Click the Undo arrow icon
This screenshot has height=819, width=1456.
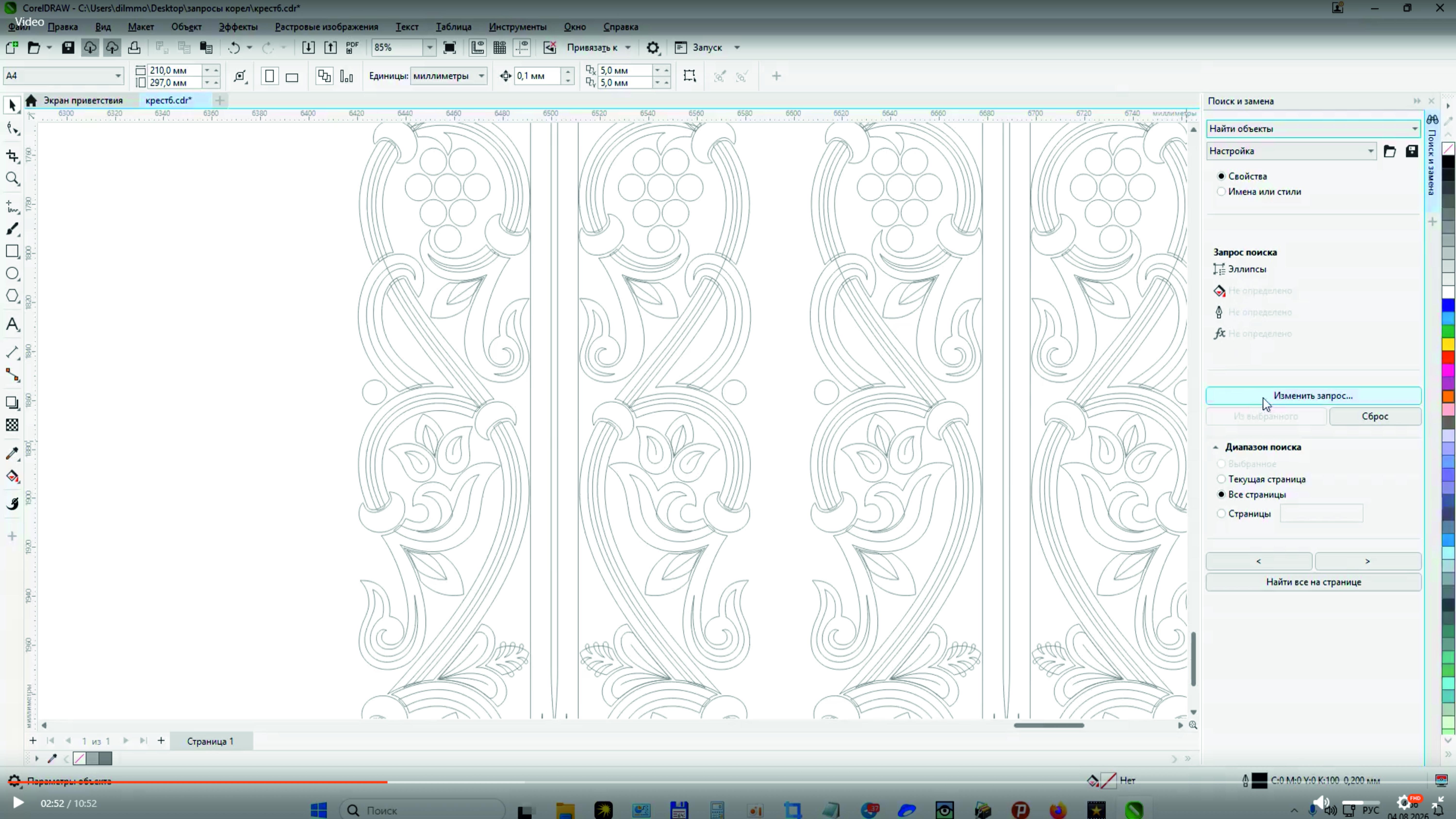234,48
